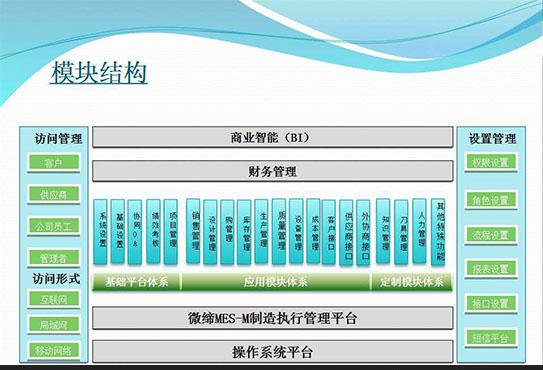Choose the 公司员工 button
543x370 pixels.
54,227
